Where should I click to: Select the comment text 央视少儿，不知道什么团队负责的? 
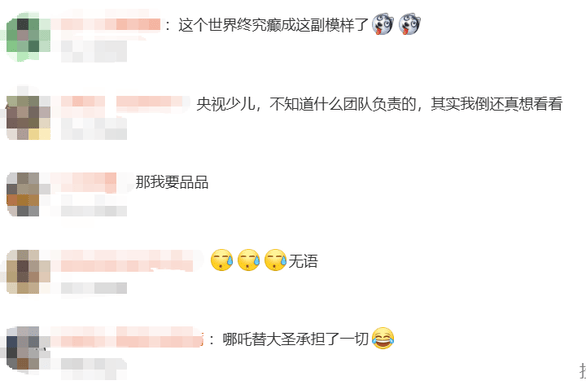306,104
